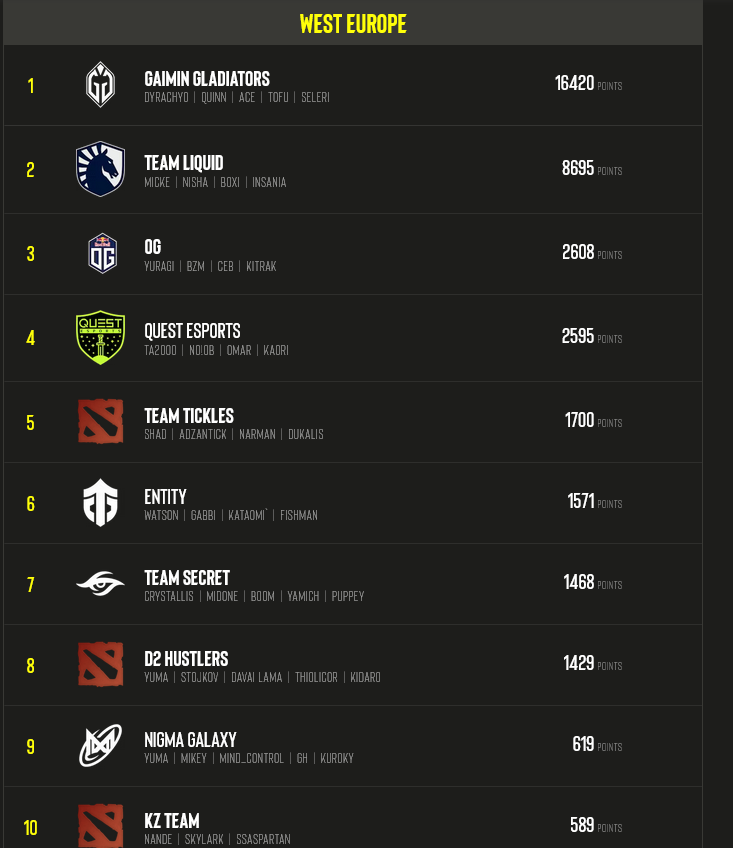Select the Team Liquid team name

tap(183, 162)
